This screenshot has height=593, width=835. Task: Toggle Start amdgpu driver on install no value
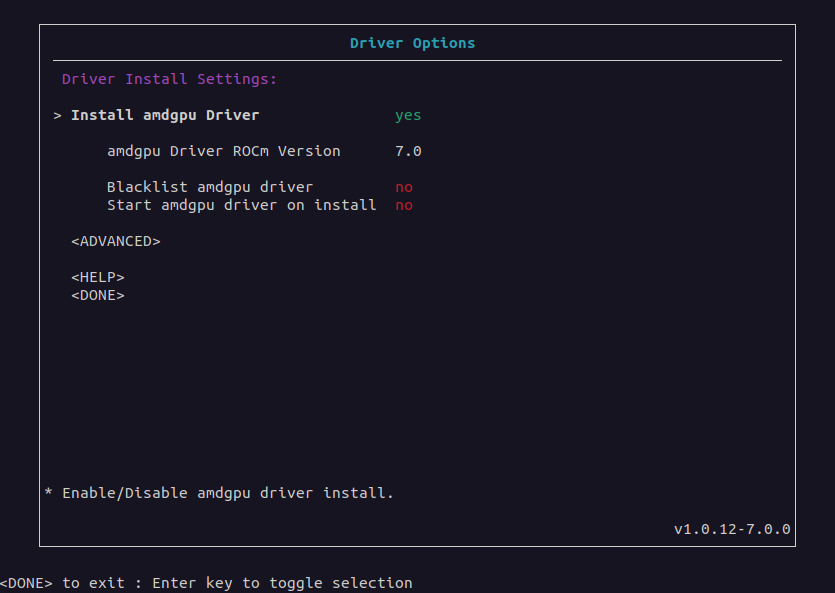[404, 205]
